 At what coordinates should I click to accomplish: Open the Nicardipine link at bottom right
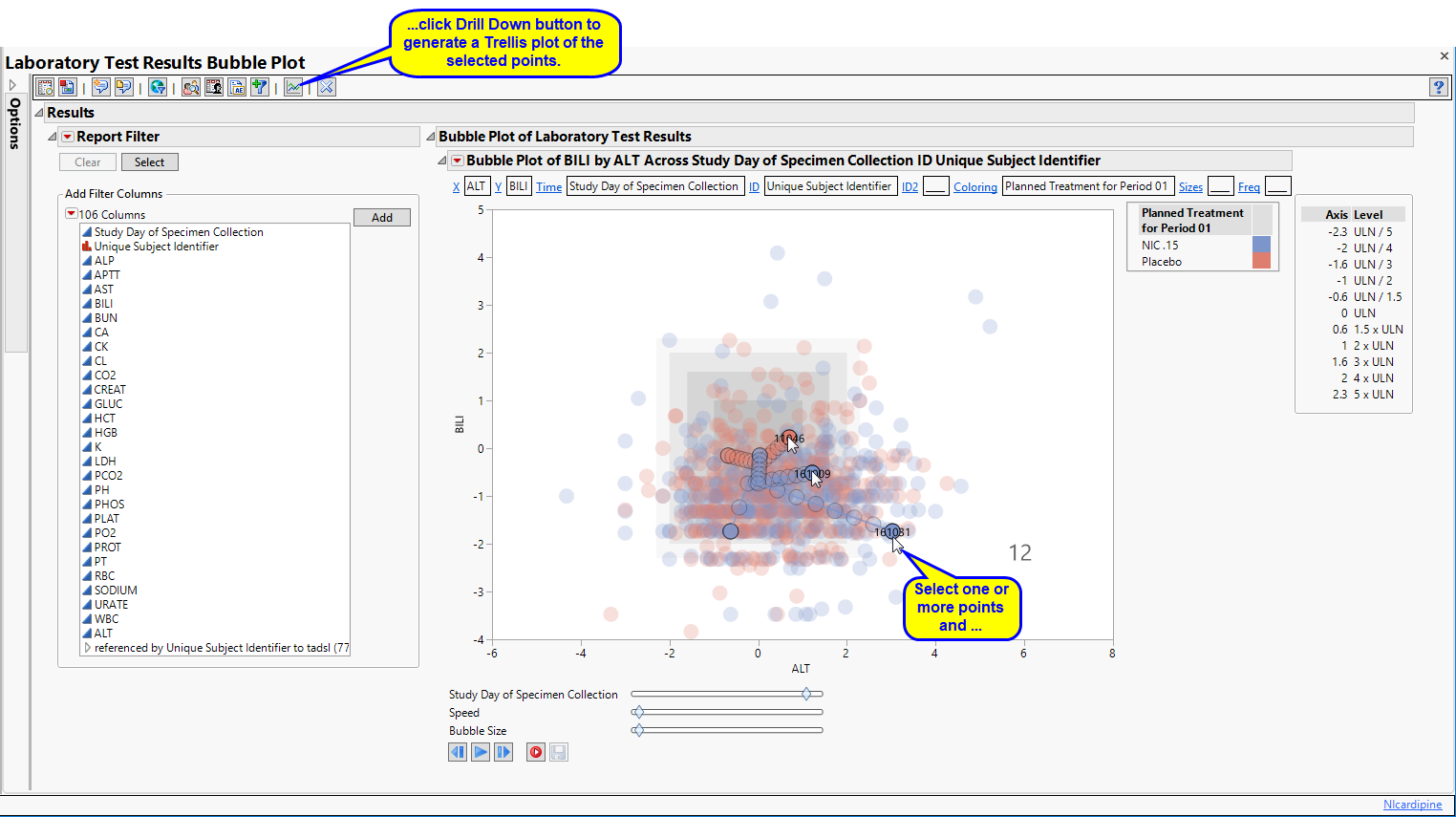(1413, 805)
